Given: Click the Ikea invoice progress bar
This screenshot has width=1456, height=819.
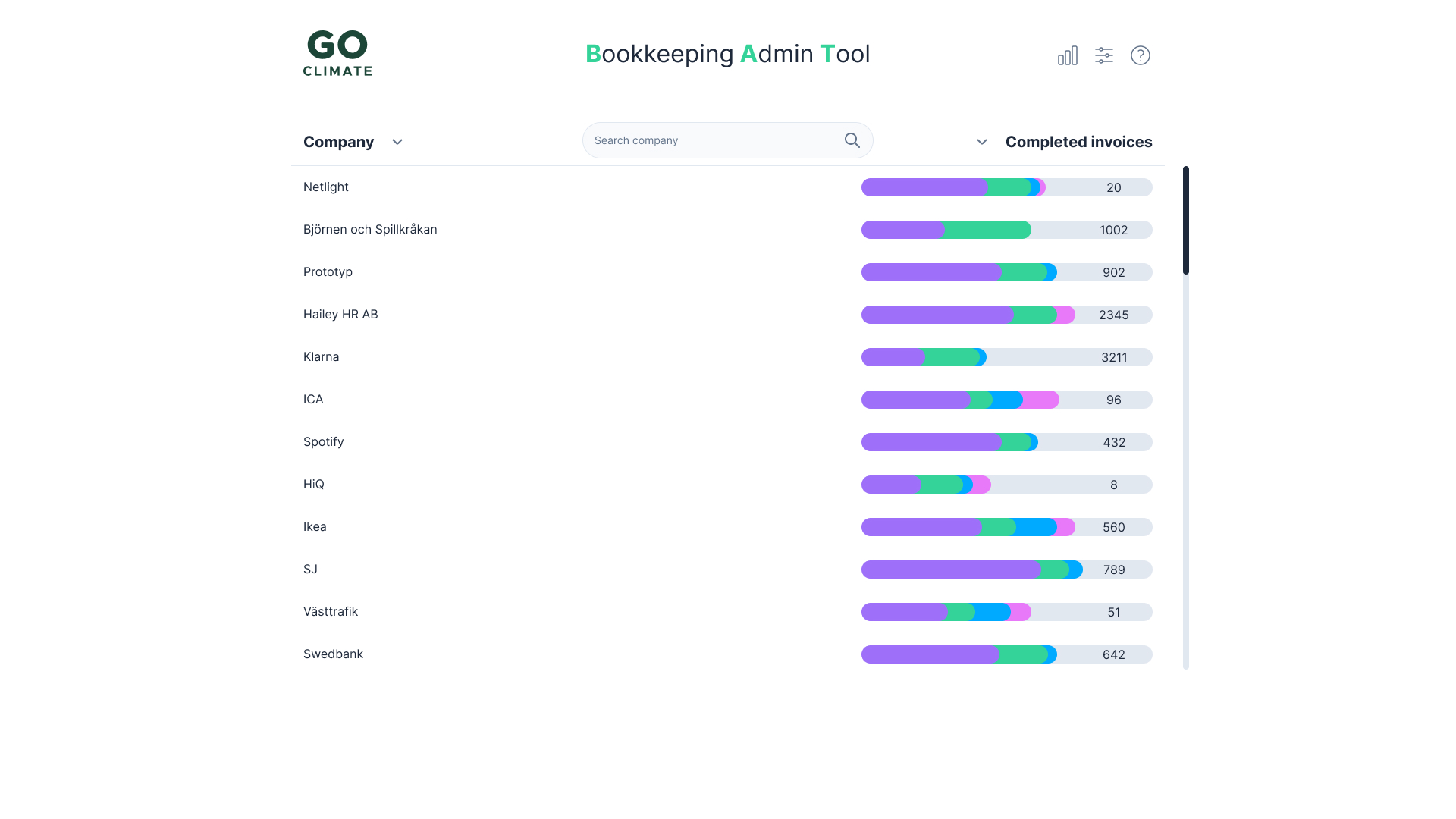Looking at the screenshot, I should point(1006,527).
